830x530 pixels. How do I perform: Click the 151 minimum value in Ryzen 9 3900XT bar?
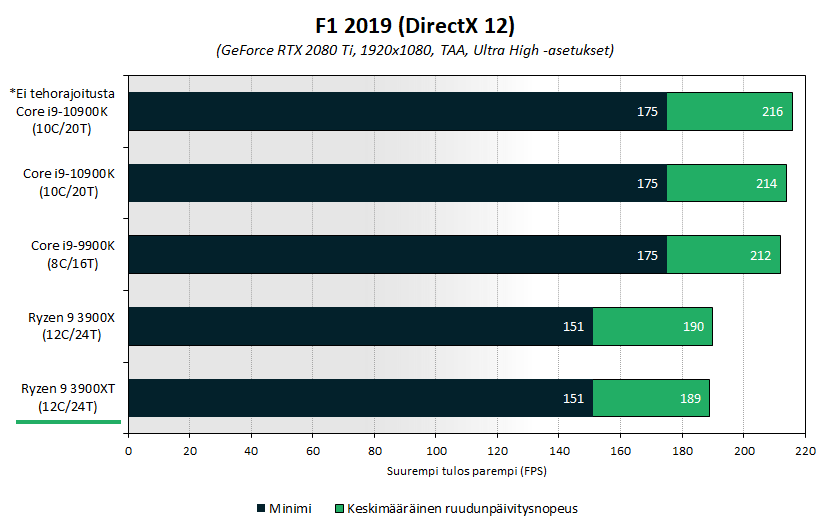point(573,398)
